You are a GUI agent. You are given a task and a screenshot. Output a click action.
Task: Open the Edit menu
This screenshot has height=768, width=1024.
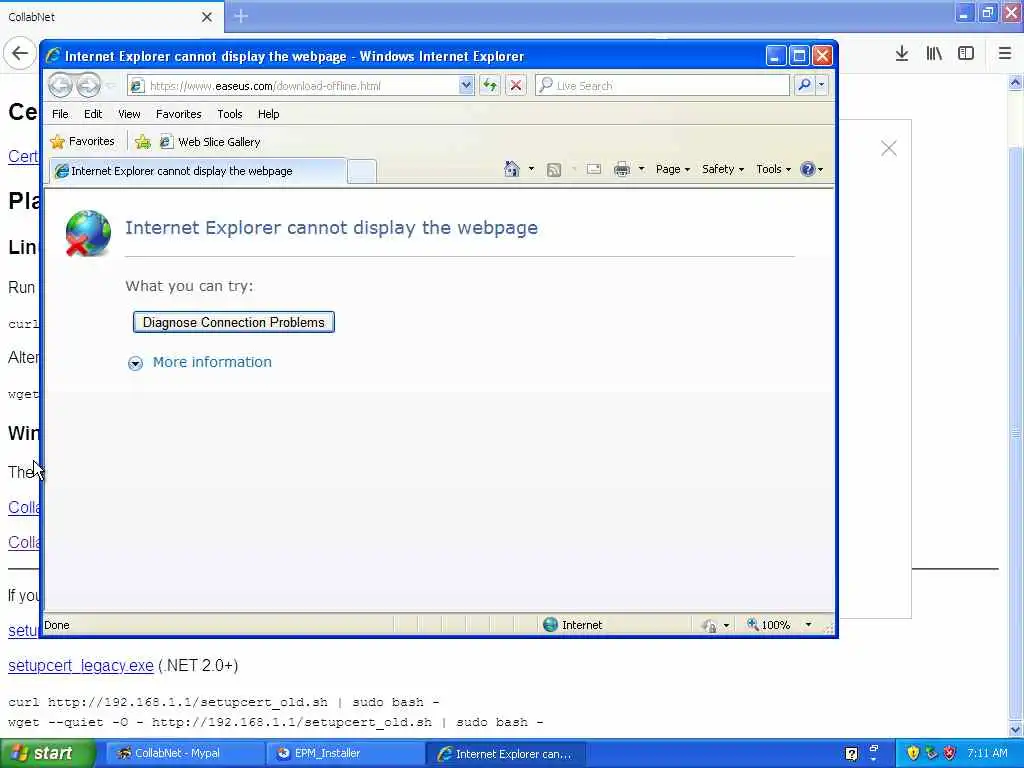[93, 114]
